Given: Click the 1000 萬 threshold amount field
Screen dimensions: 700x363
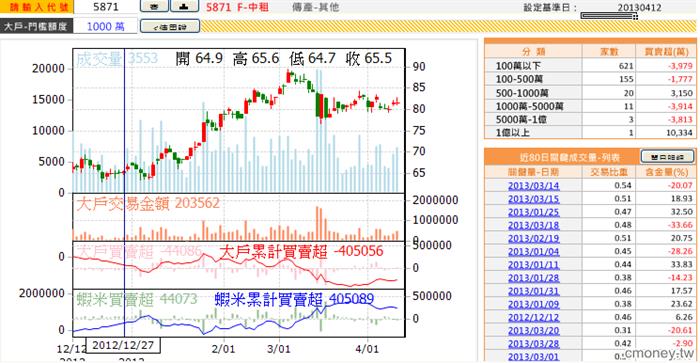Looking at the screenshot, I should point(106,26).
